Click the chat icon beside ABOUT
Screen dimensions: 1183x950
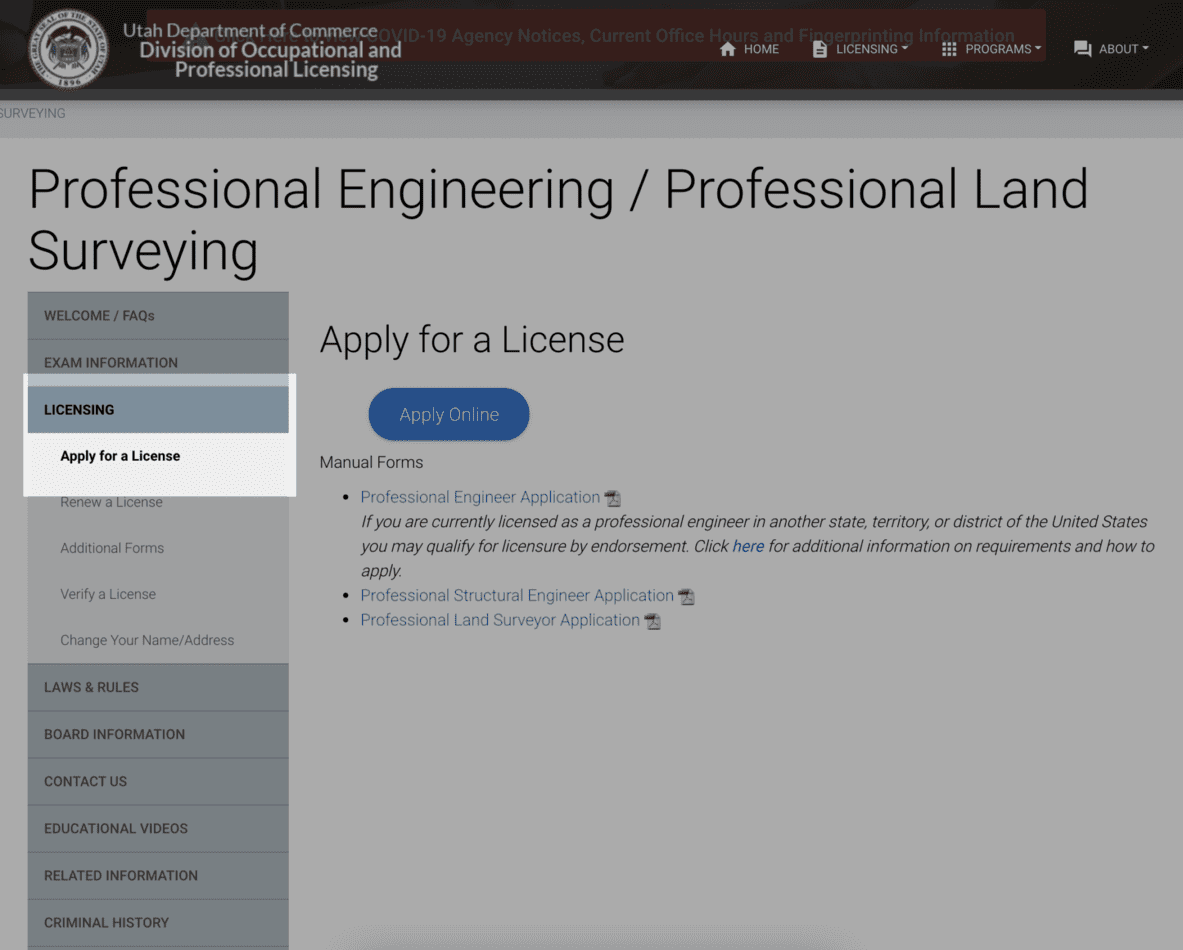click(1081, 48)
